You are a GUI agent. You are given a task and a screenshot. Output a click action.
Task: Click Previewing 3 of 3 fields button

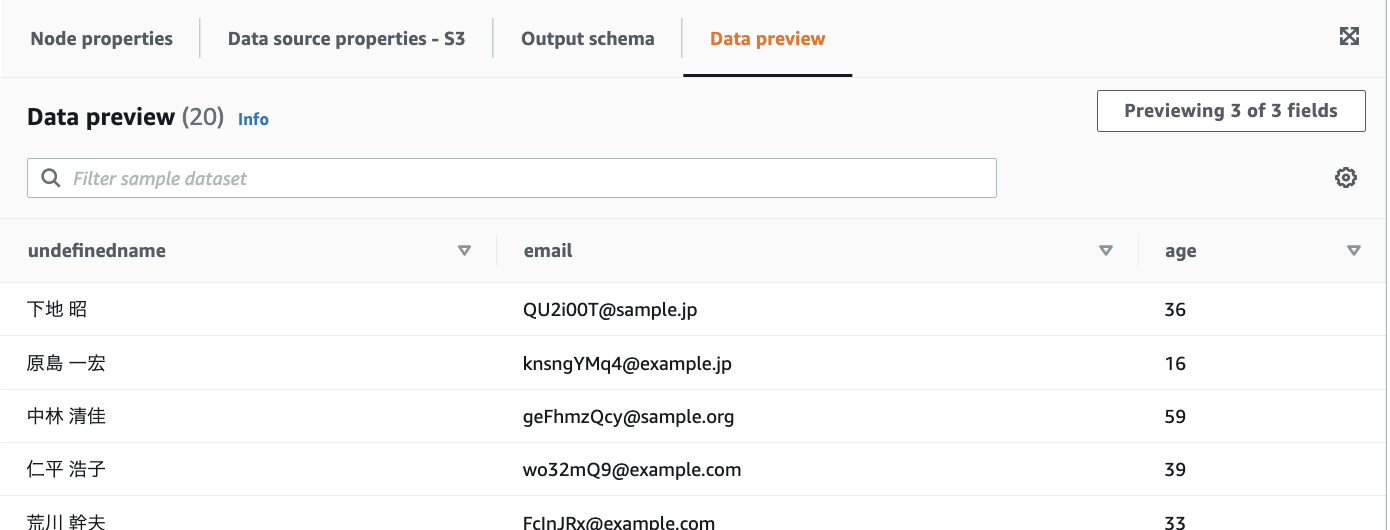coord(1231,111)
